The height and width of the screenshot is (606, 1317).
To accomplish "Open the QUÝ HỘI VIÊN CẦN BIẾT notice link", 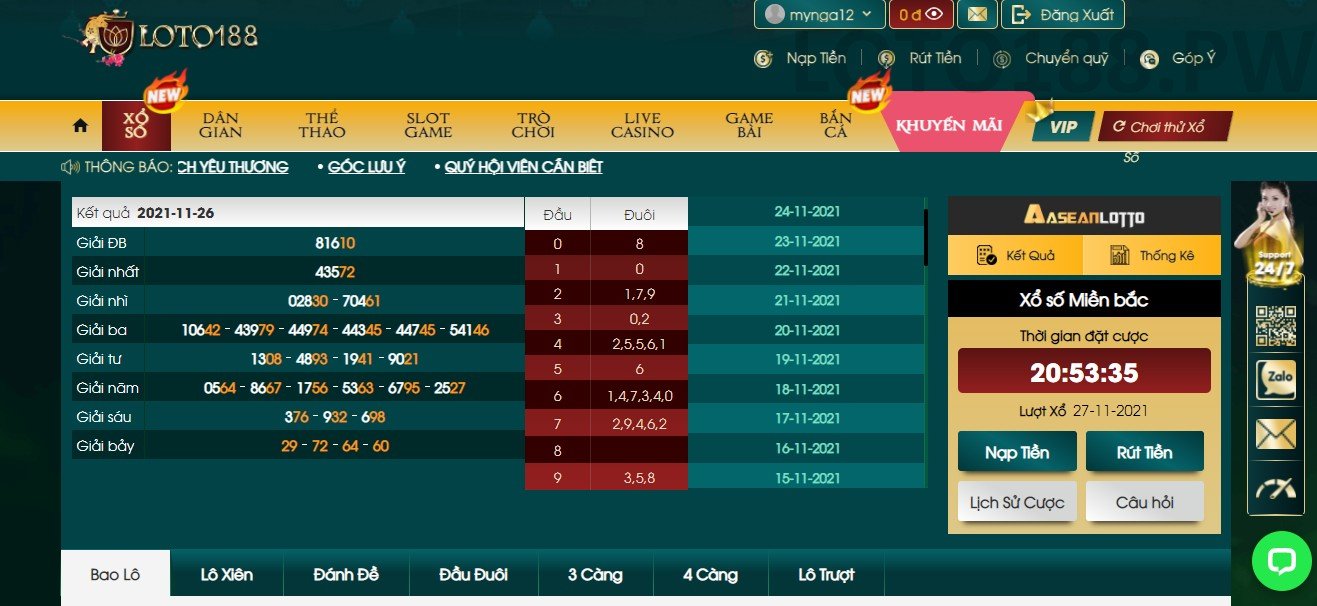I will coord(524,166).
